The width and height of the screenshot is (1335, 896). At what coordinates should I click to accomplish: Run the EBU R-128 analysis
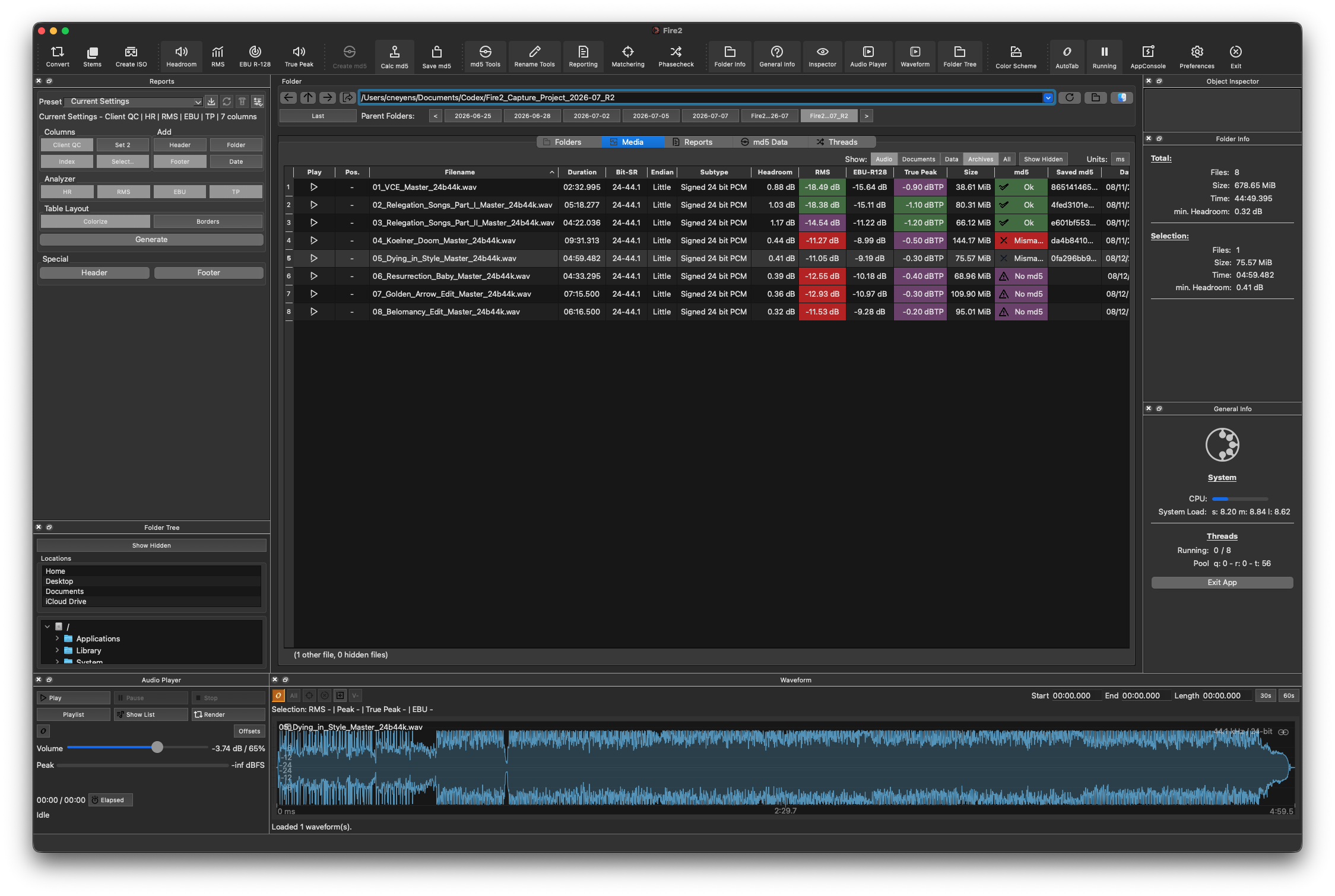click(x=255, y=56)
